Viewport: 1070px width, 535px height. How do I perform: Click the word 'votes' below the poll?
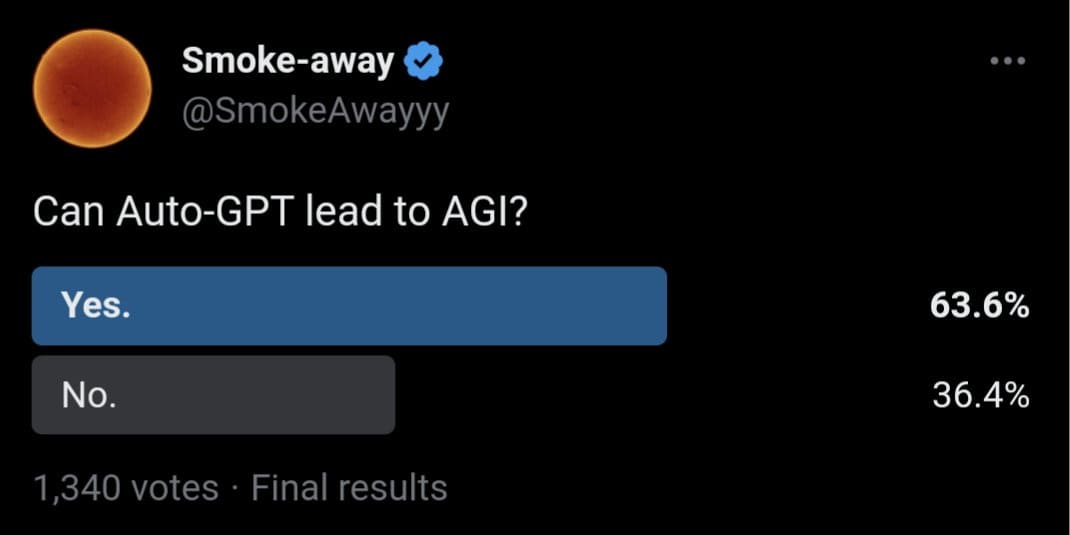pyautogui.click(x=175, y=488)
